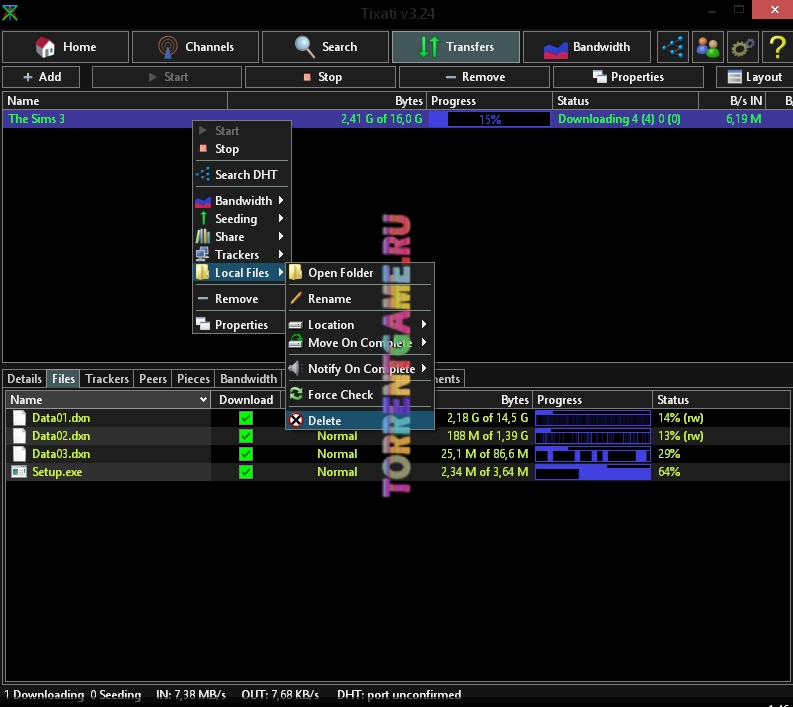Expand the Seeding submenu

(x=242, y=219)
